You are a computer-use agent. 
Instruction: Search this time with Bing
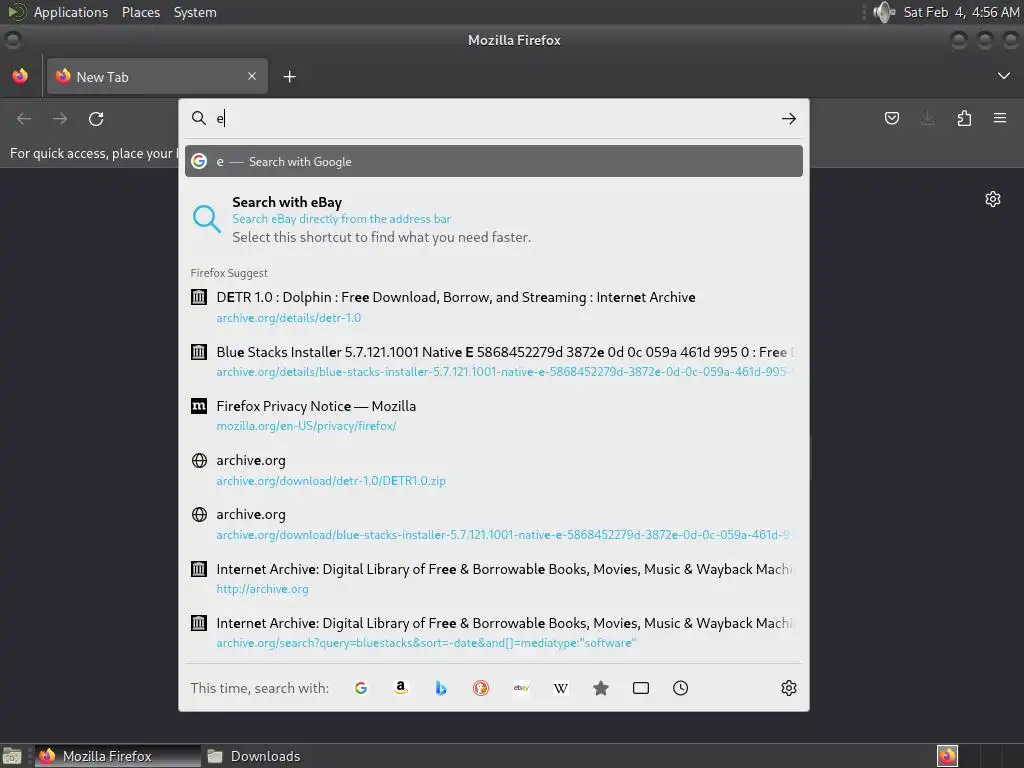click(441, 688)
